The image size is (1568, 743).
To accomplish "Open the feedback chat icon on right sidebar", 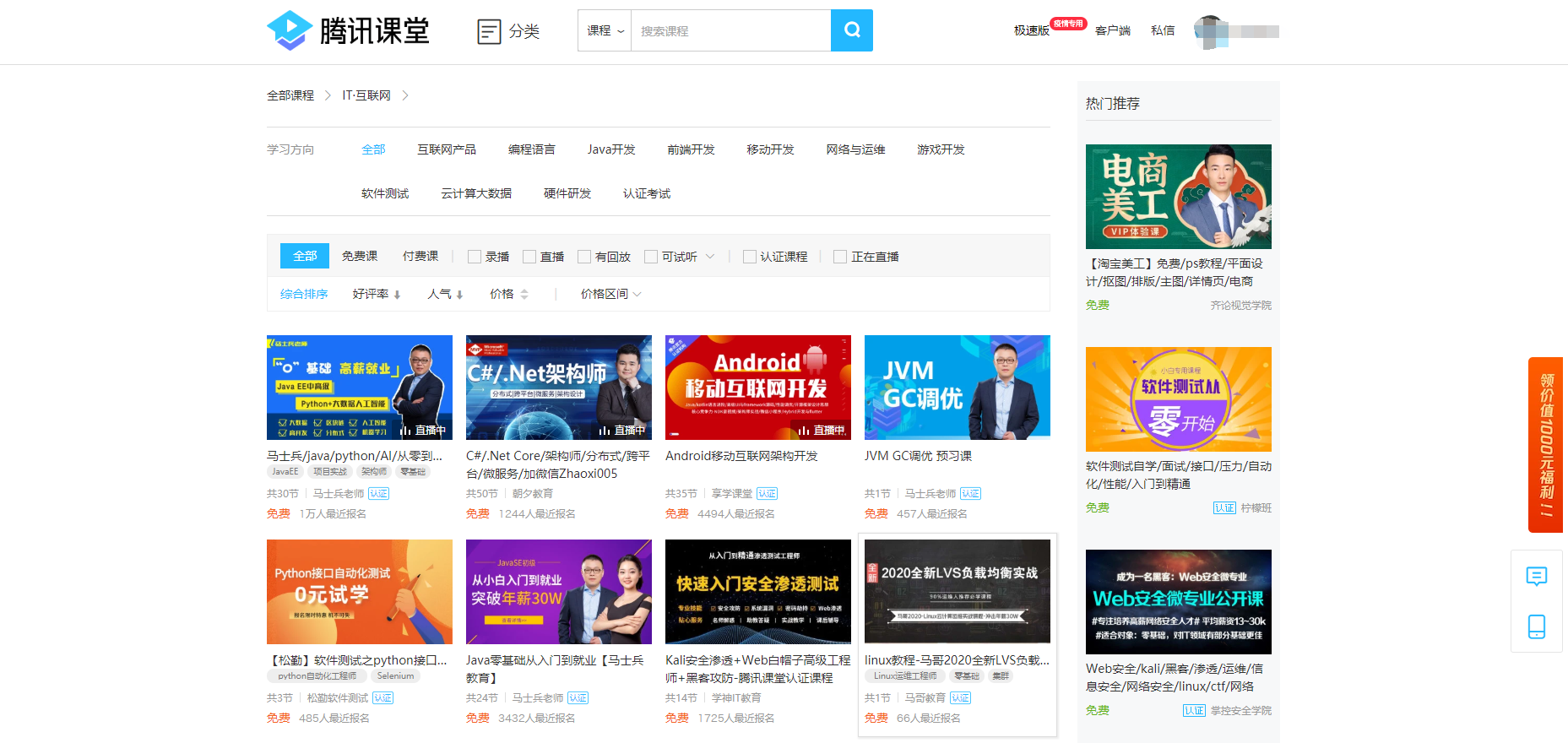I will 1537,576.
